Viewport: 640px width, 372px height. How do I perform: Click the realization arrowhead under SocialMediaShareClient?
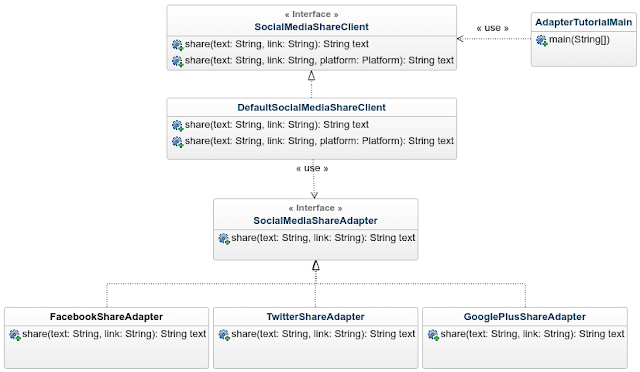311,76
